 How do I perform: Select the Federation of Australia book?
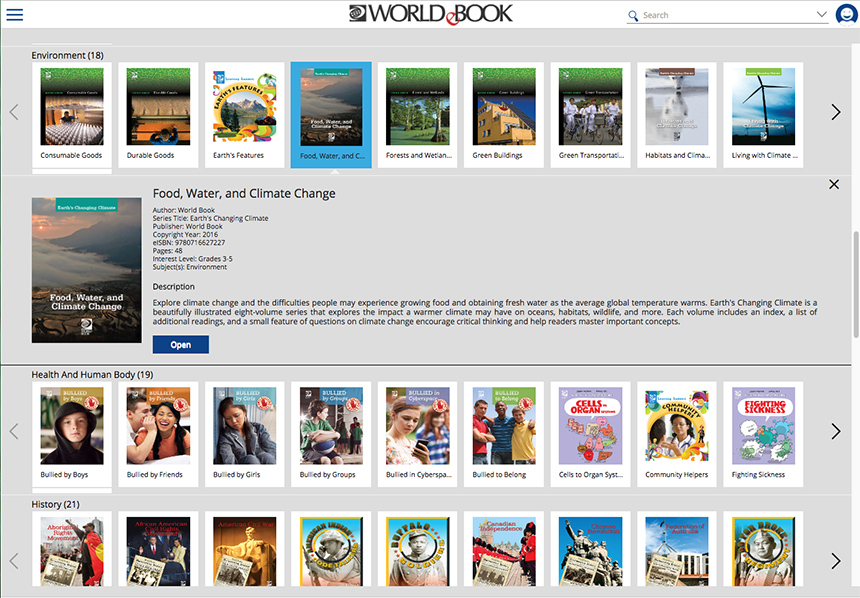677,551
